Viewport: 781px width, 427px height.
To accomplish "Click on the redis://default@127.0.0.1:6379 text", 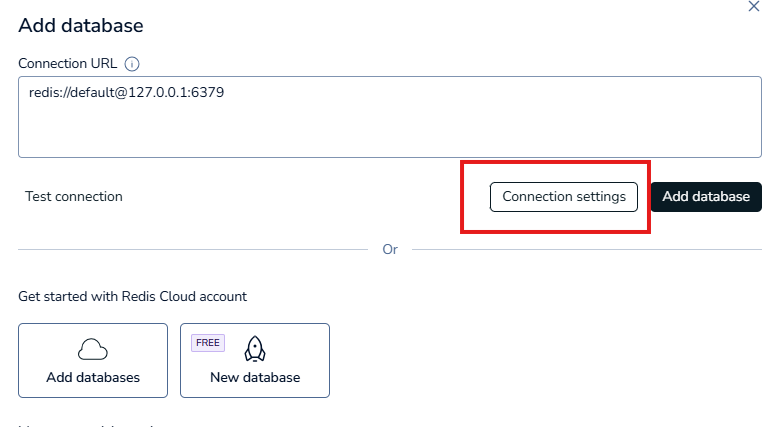I will tap(133, 93).
